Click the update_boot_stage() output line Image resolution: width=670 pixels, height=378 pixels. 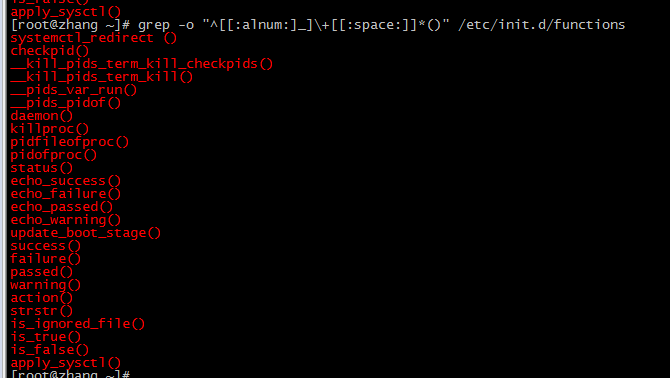(x=86, y=233)
